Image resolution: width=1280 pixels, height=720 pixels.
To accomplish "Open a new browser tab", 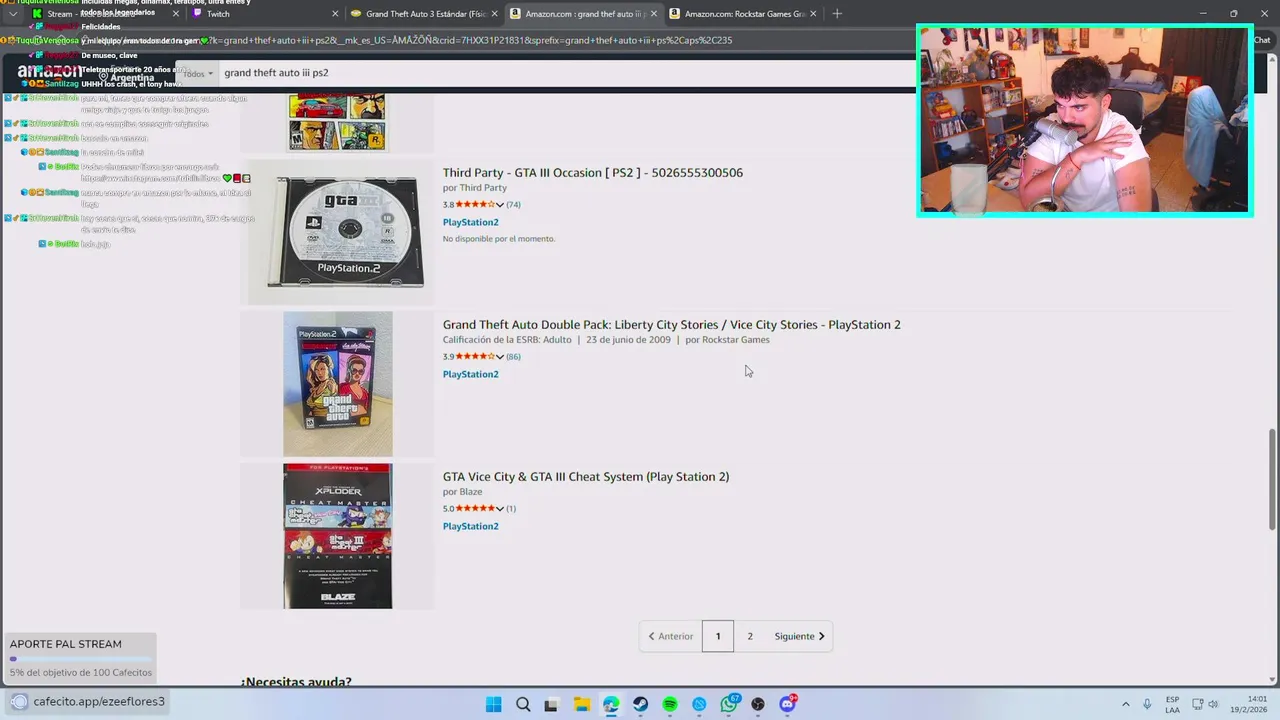I will pos(837,14).
